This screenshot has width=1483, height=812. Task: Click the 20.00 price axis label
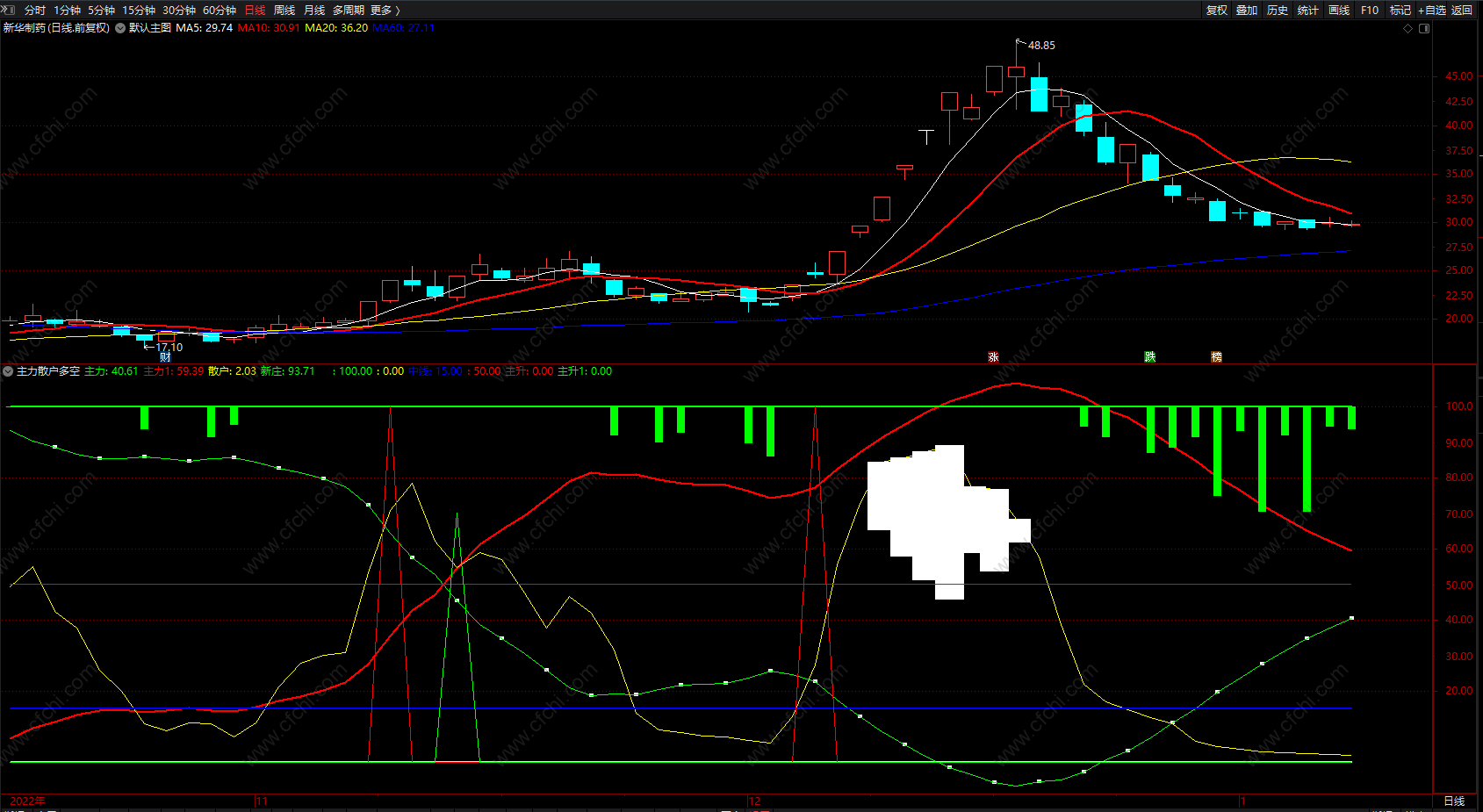pyautogui.click(x=1459, y=319)
